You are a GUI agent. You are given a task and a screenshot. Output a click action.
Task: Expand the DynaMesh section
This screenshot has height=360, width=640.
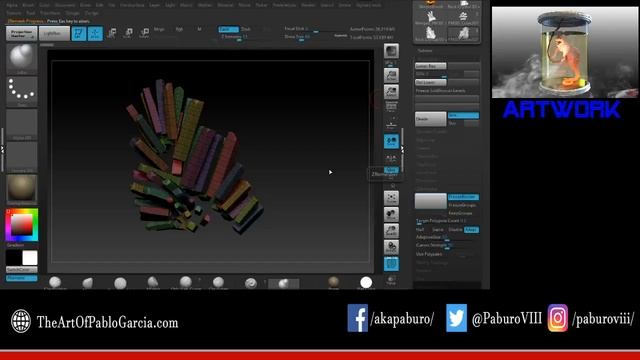tap(427, 173)
